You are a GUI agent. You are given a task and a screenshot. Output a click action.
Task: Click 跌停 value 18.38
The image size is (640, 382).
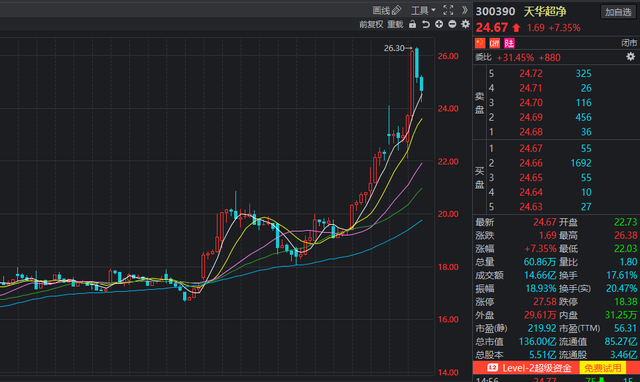pos(625,302)
